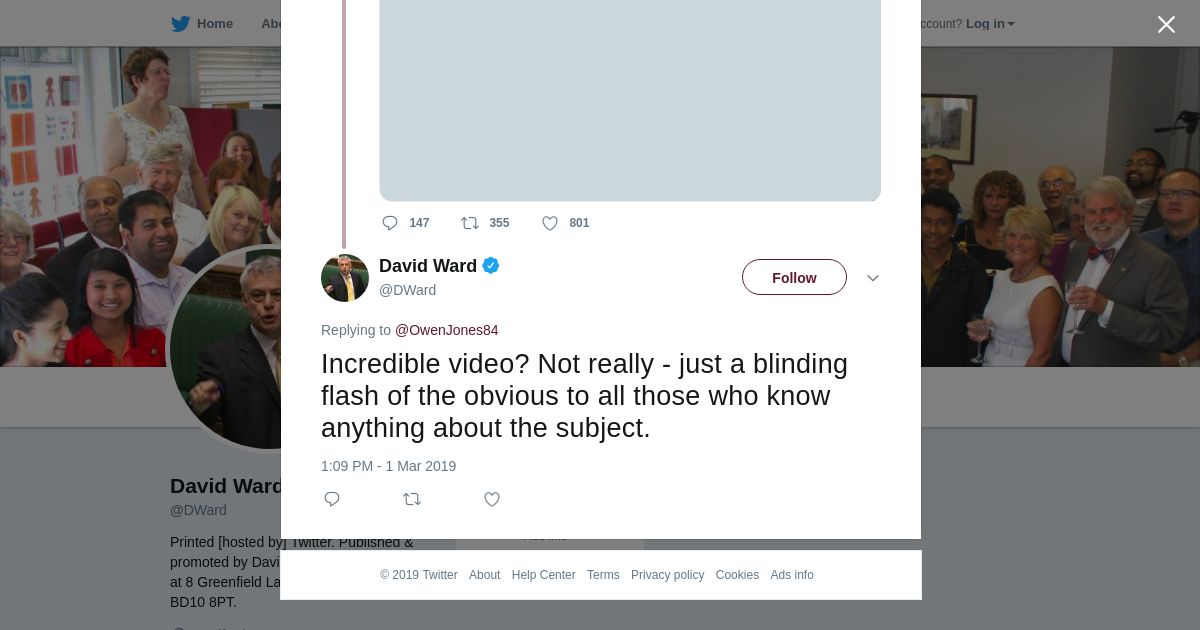The image size is (1200, 630).
Task: Open replies on tweet with 147 comments
Action: 391,223
